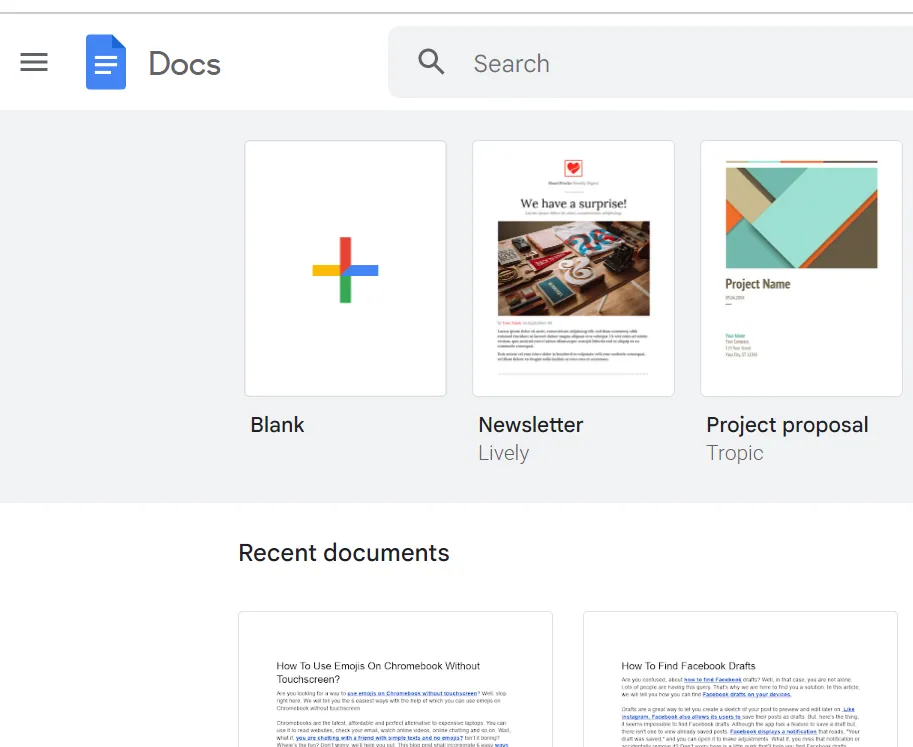Click the 'Recent documents' heading

(x=344, y=553)
